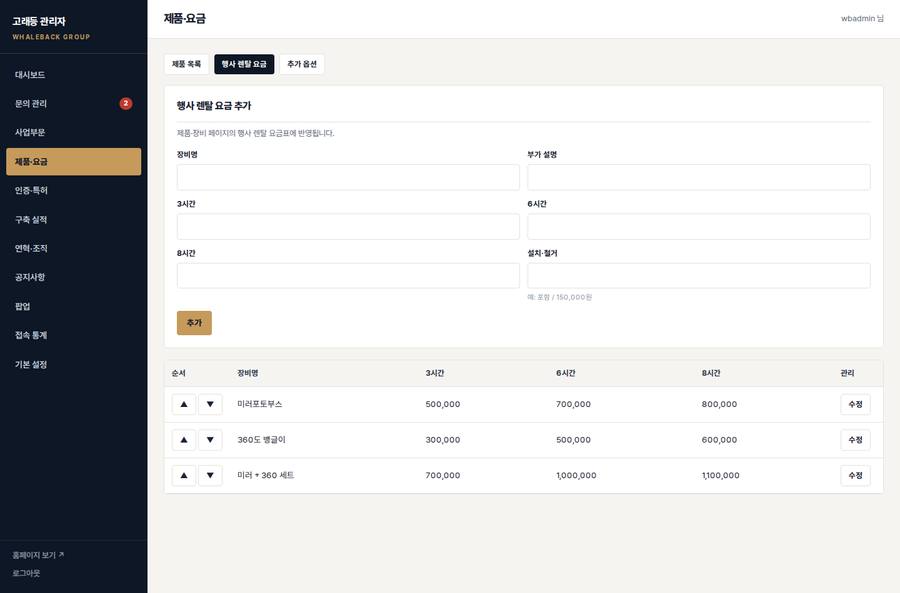The image size is (900, 593).
Task: Go to 연혁·조직 page
Action: click(73, 249)
